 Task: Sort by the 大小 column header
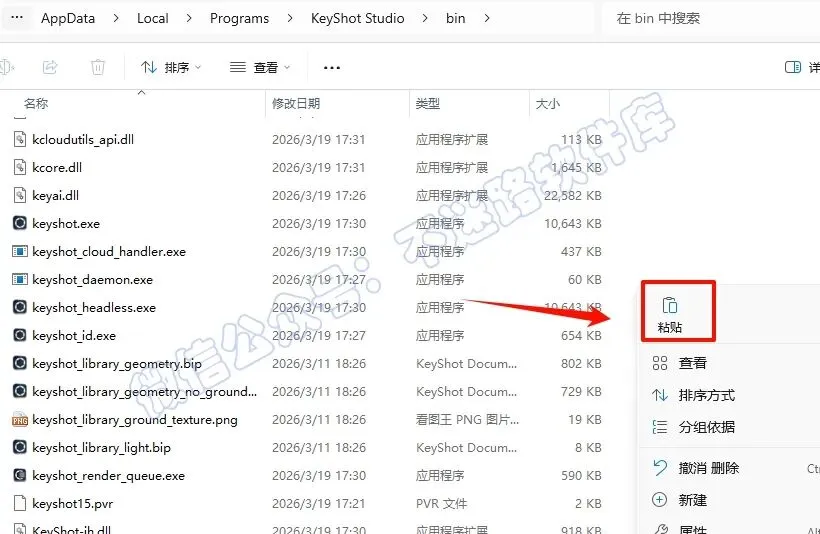pos(548,104)
